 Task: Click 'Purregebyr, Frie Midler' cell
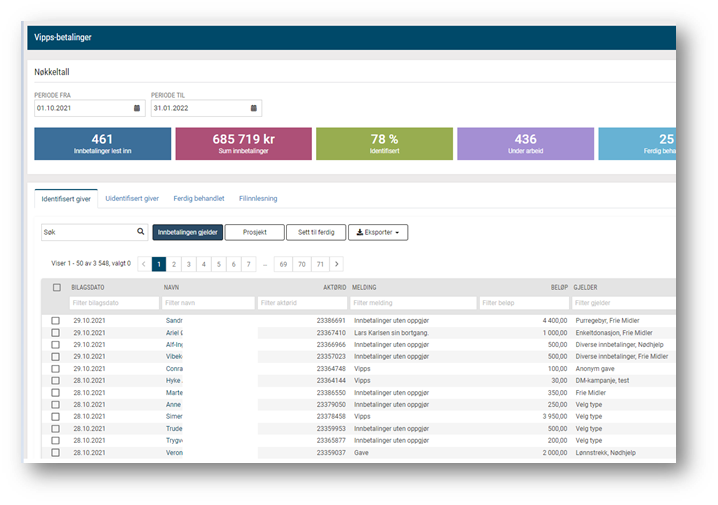(x=607, y=320)
